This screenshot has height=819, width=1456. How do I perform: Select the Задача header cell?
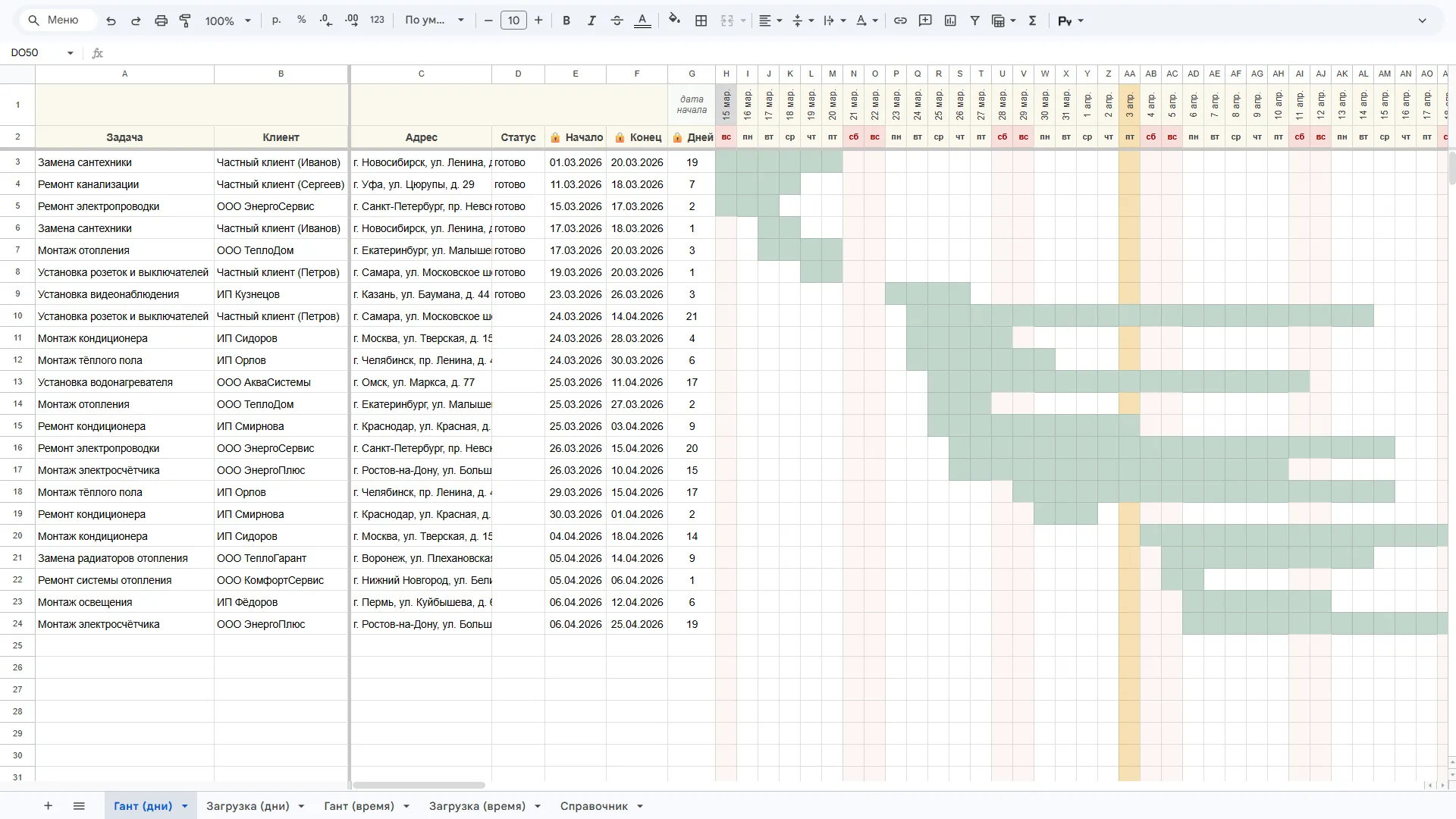124,137
